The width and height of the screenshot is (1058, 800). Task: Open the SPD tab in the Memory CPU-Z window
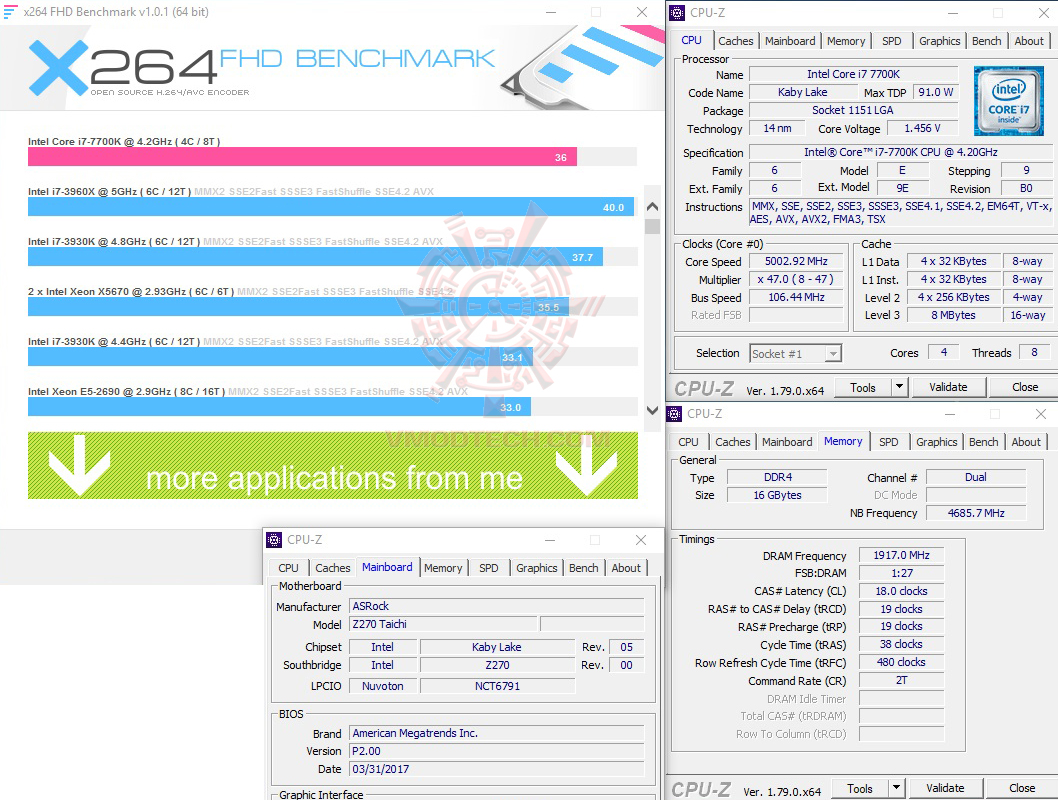point(889,442)
